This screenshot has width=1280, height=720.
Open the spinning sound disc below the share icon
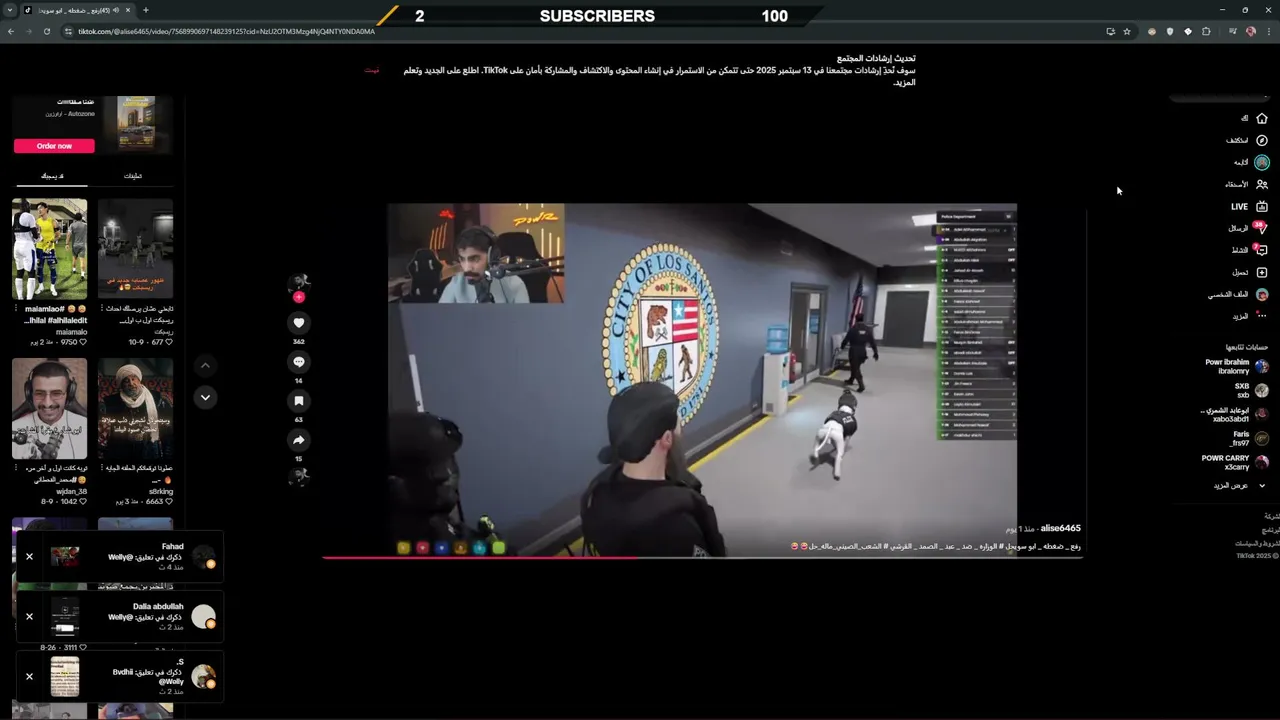(x=298, y=478)
